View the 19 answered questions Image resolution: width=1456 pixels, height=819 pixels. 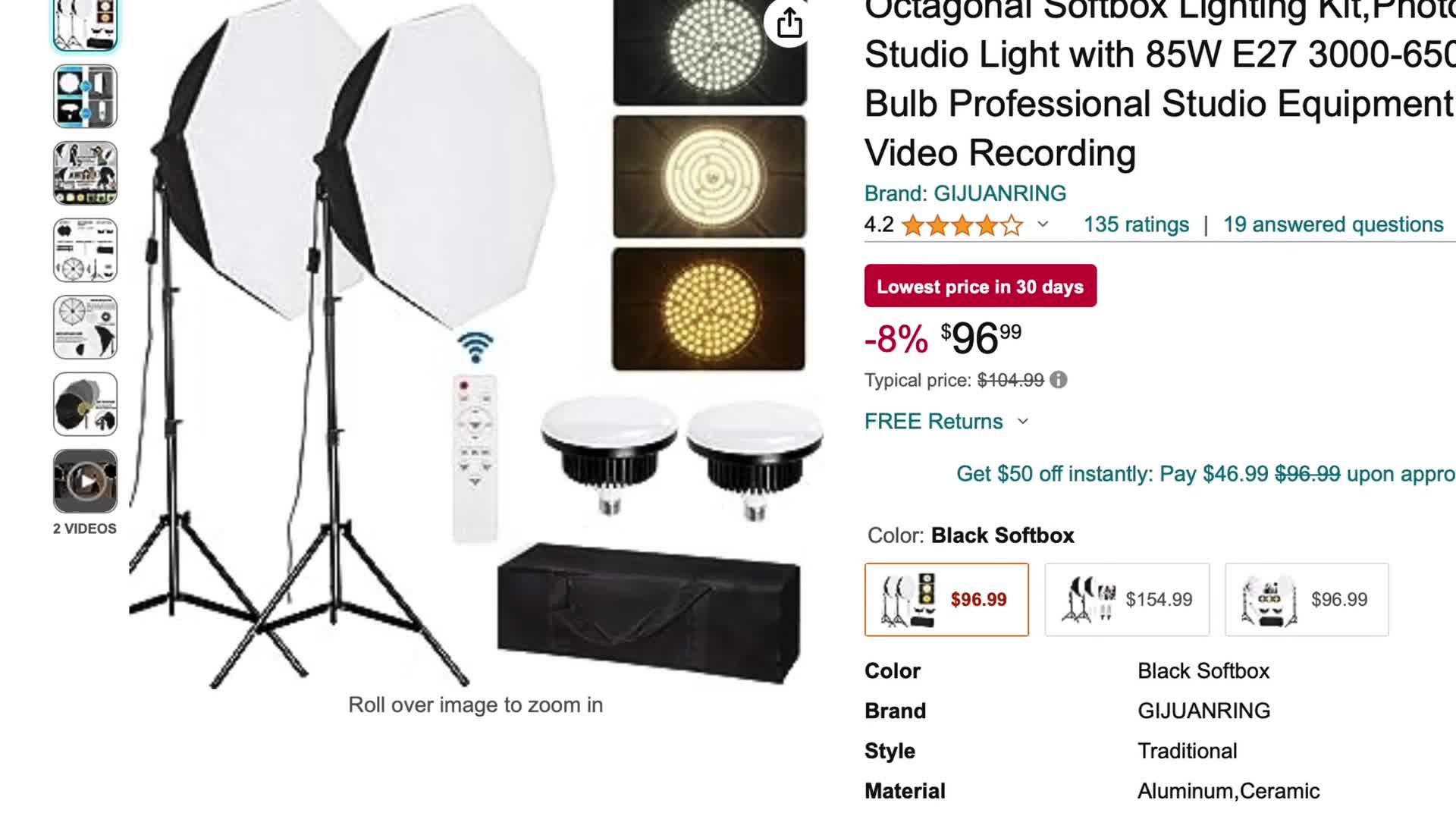click(x=1333, y=224)
